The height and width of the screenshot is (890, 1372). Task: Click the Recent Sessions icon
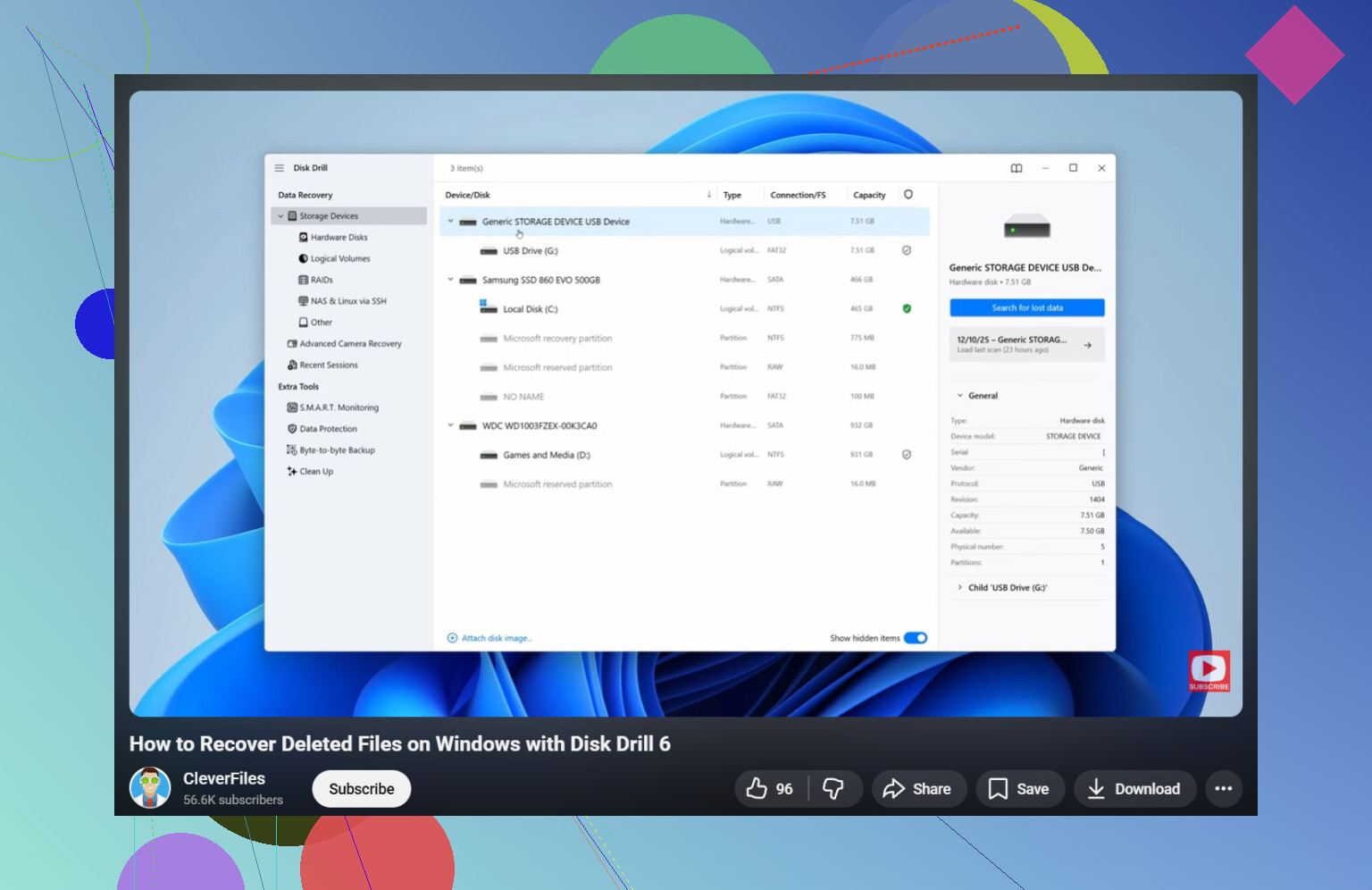point(292,365)
